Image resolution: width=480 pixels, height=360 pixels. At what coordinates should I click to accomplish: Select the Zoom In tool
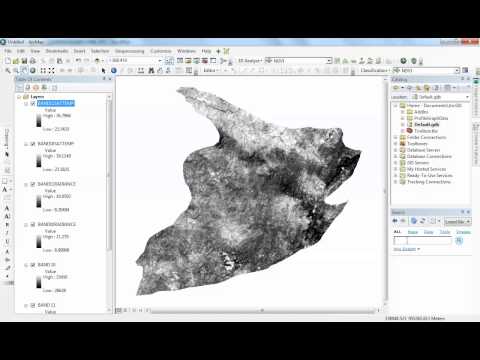click(8, 70)
